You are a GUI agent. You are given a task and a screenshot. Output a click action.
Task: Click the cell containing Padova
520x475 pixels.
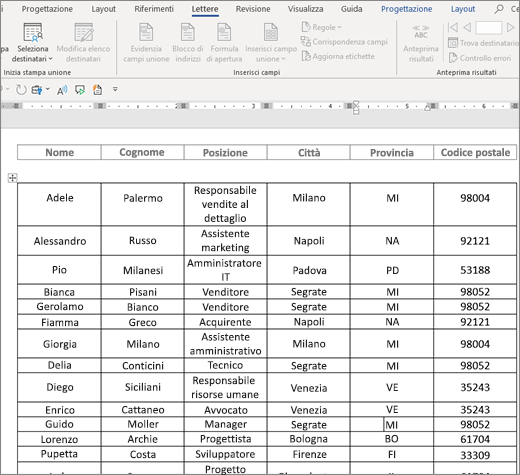(x=309, y=270)
